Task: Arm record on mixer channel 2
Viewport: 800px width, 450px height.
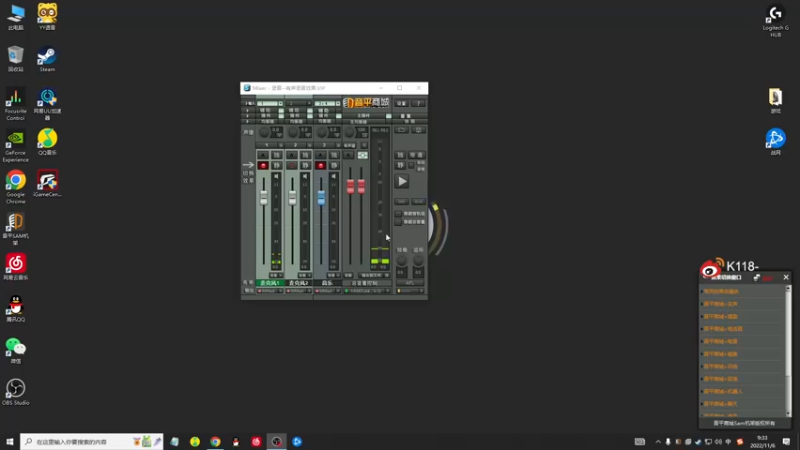Action: click(291, 165)
